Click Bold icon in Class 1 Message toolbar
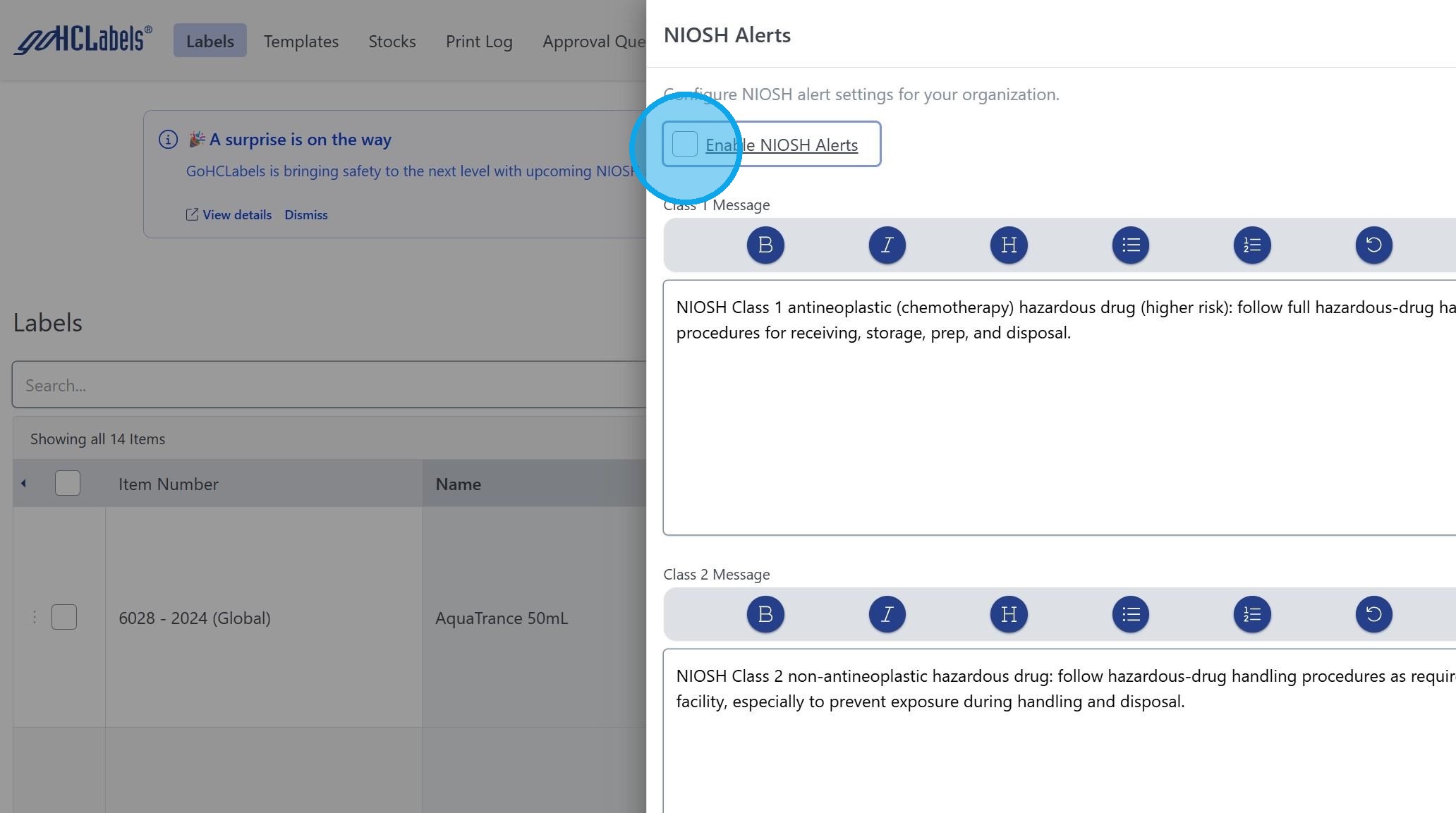Viewport: 1456px width, 813px height. point(765,245)
